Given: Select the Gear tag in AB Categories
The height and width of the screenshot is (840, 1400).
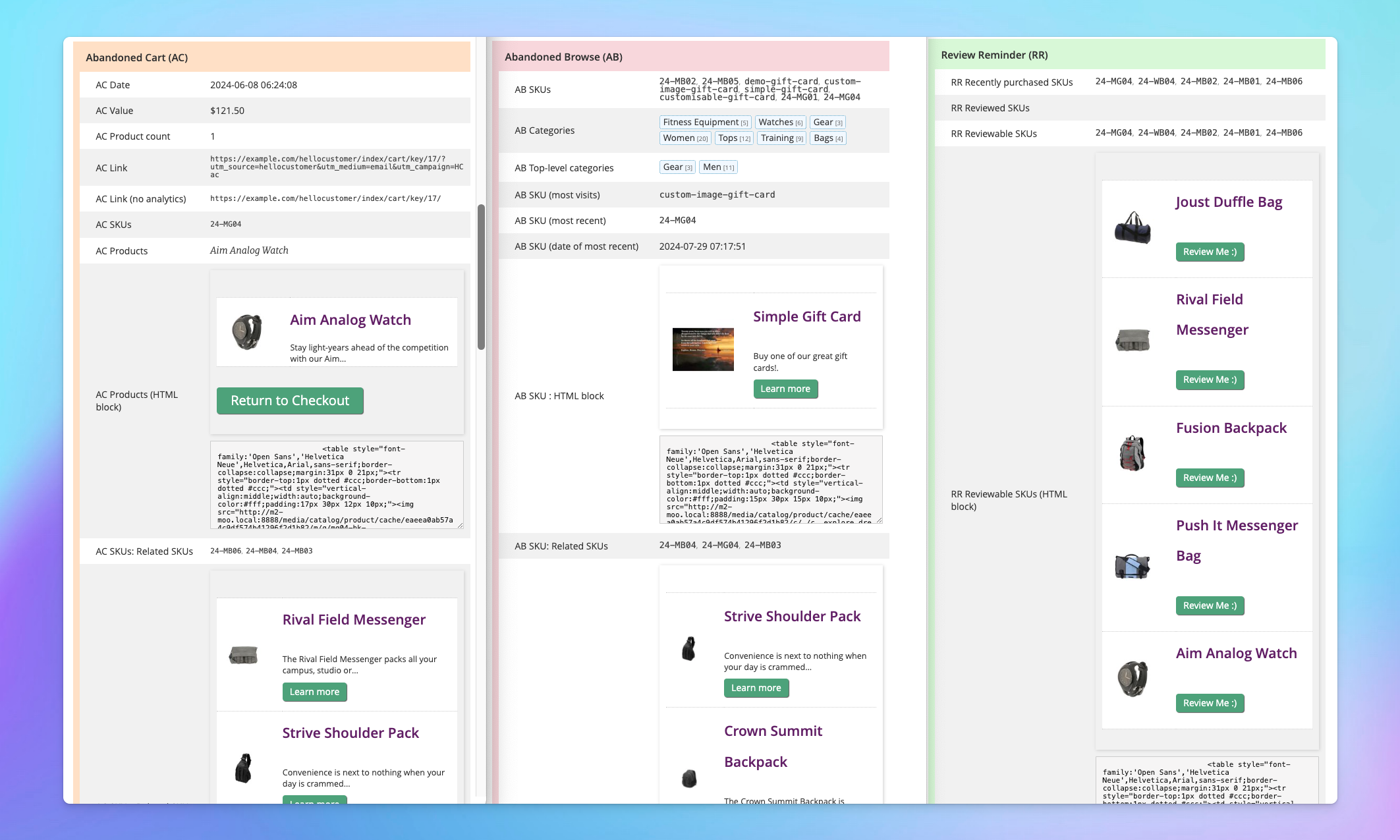Looking at the screenshot, I should click(827, 123).
